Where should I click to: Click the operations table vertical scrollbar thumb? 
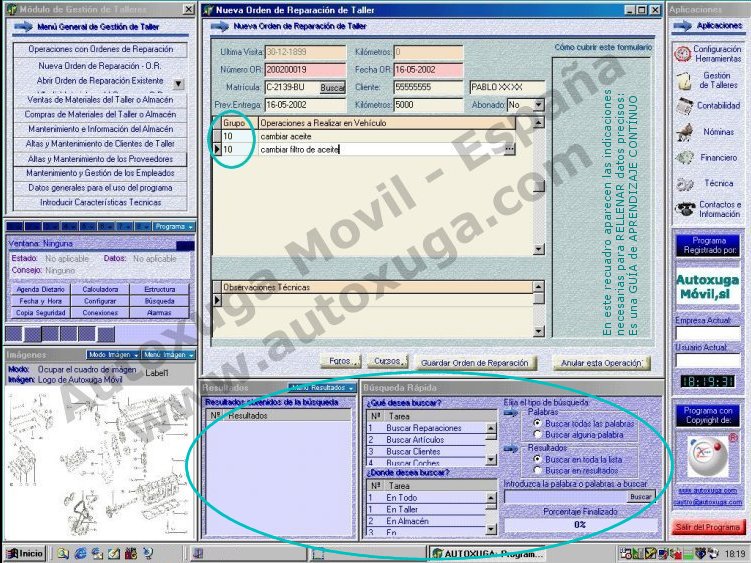pos(539,186)
